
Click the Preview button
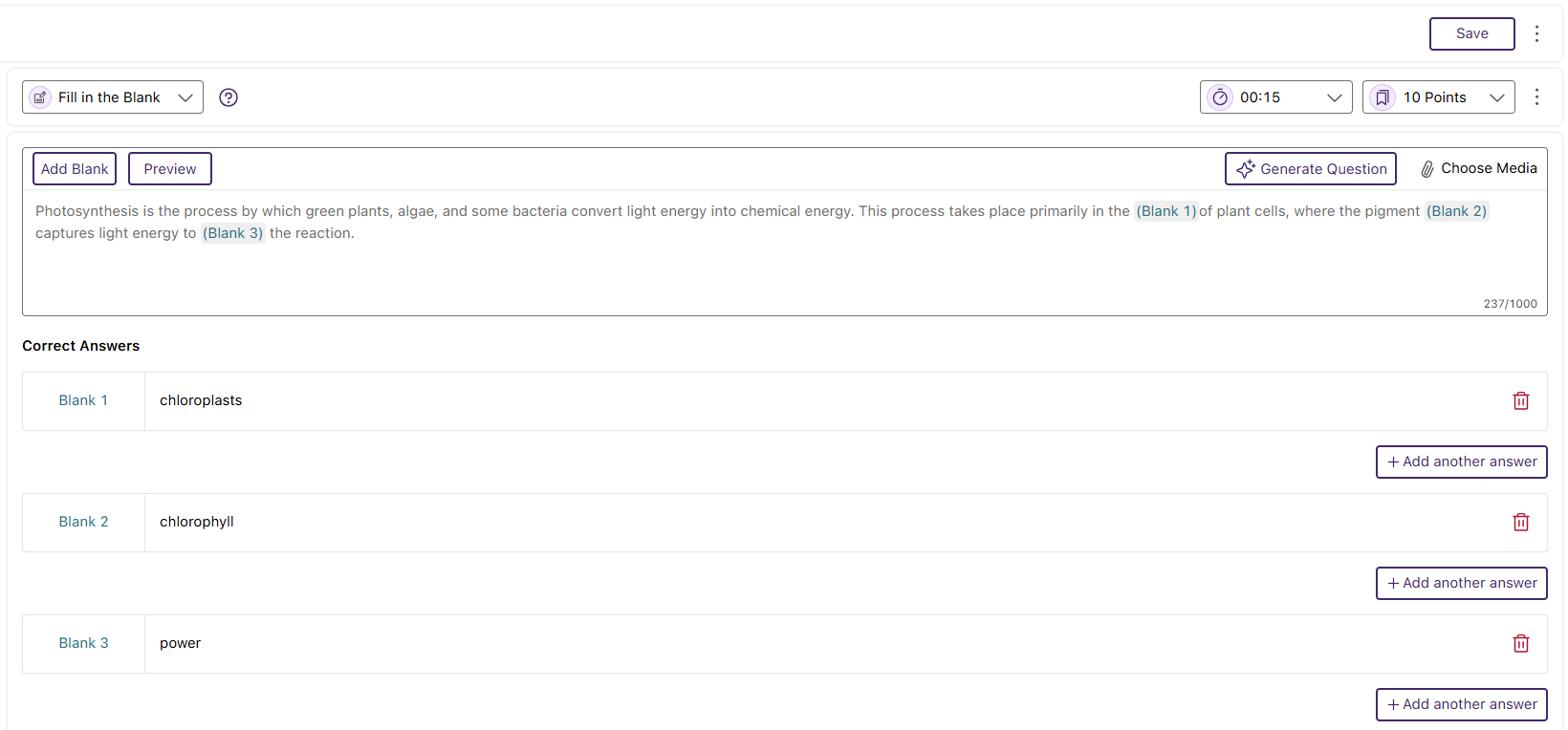click(x=170, y=169)
